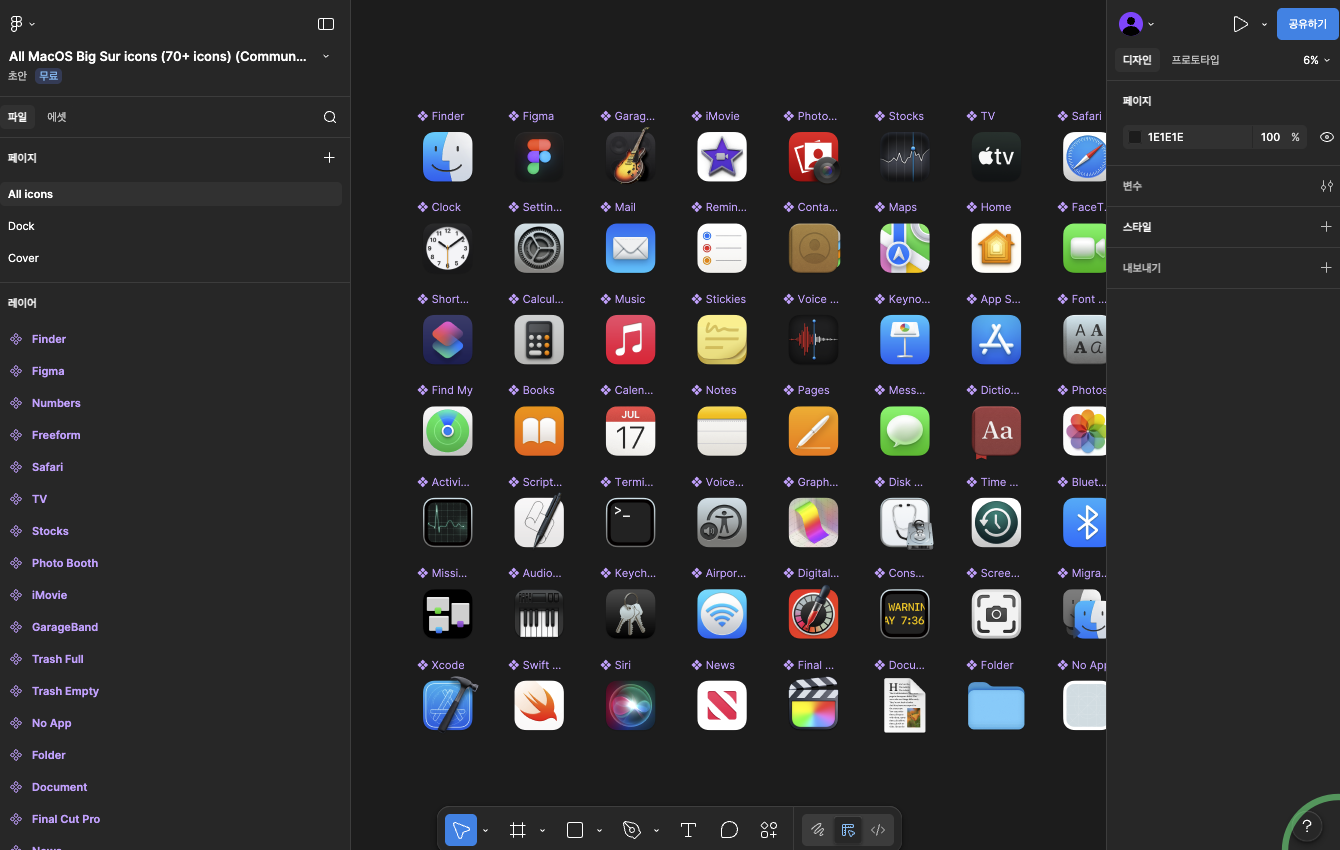Select the Text tool
Viewport: 1340px width, 850px height.
[x=688, y=830]
